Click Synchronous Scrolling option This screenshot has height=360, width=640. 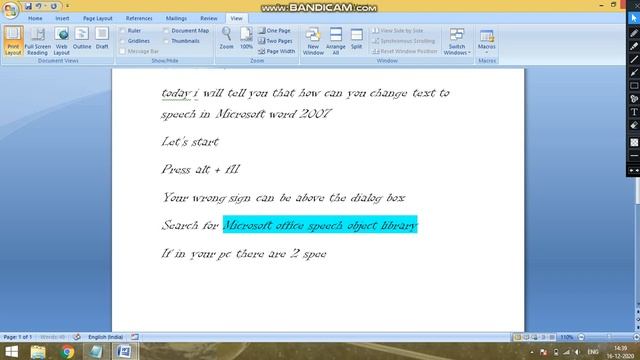tap(403, 41)
